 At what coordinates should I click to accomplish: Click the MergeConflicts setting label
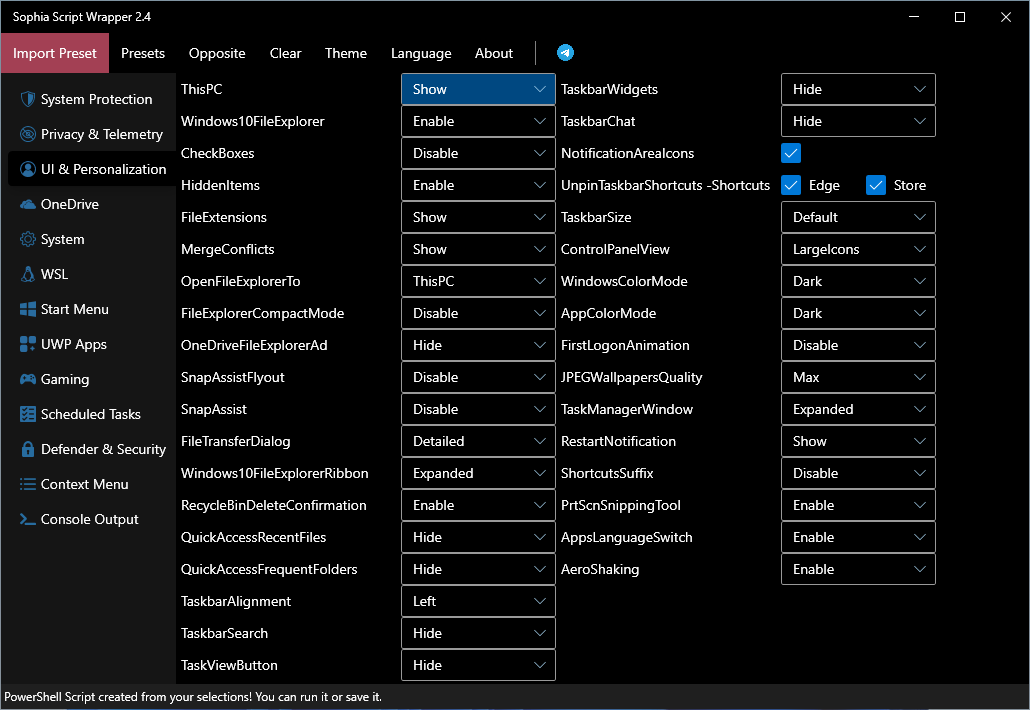[227, 250]
